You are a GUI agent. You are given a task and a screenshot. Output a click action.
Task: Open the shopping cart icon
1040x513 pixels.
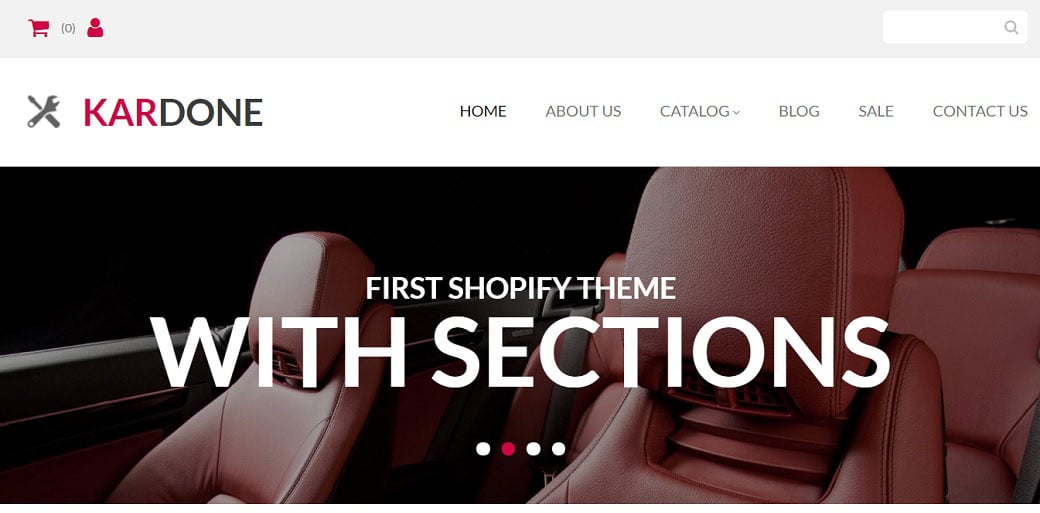(x=38, y=28)
